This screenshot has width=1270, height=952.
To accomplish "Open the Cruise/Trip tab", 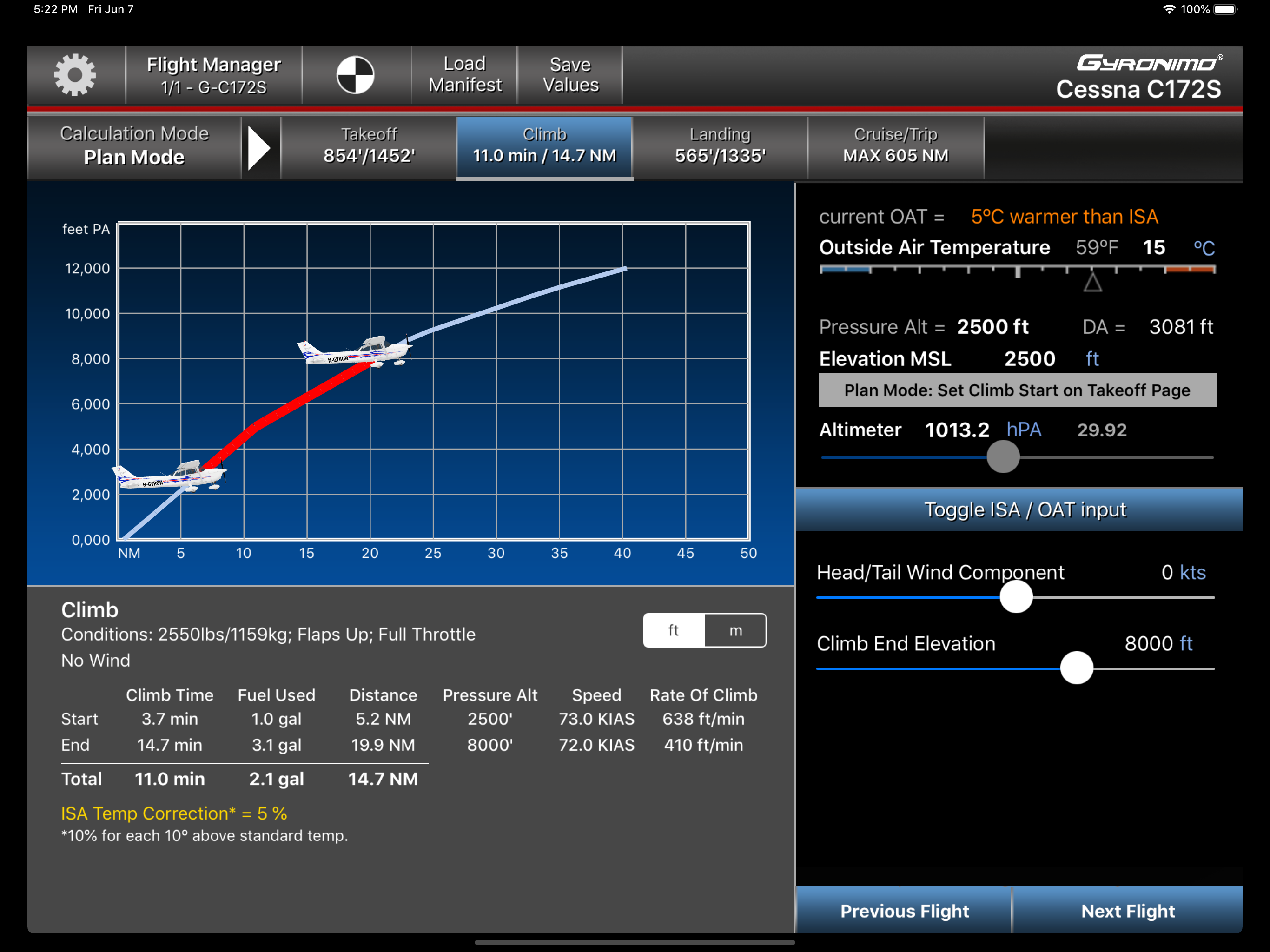I will pos(896,146).
